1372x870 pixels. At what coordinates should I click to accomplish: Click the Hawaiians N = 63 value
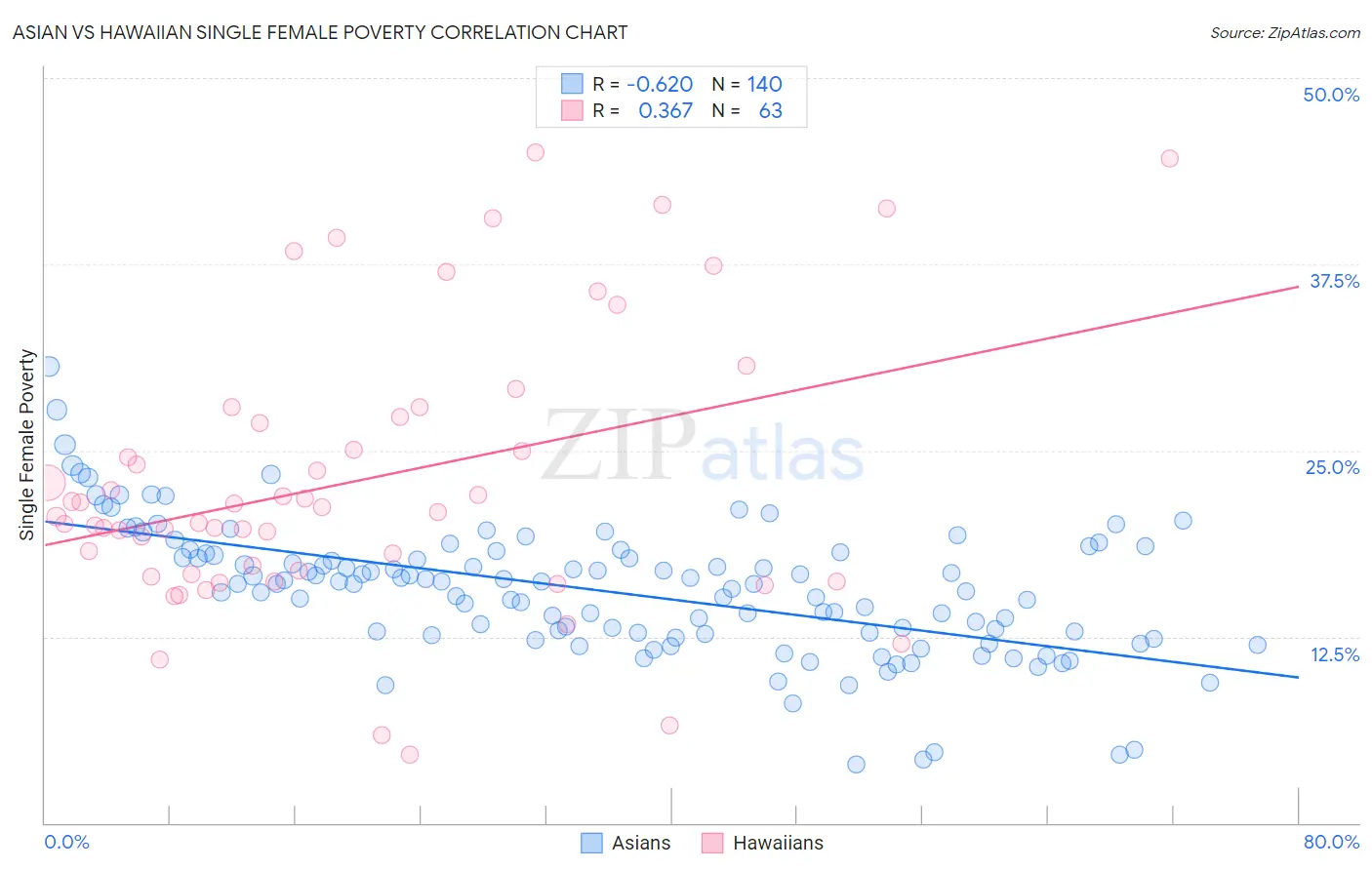pos(770,110)
